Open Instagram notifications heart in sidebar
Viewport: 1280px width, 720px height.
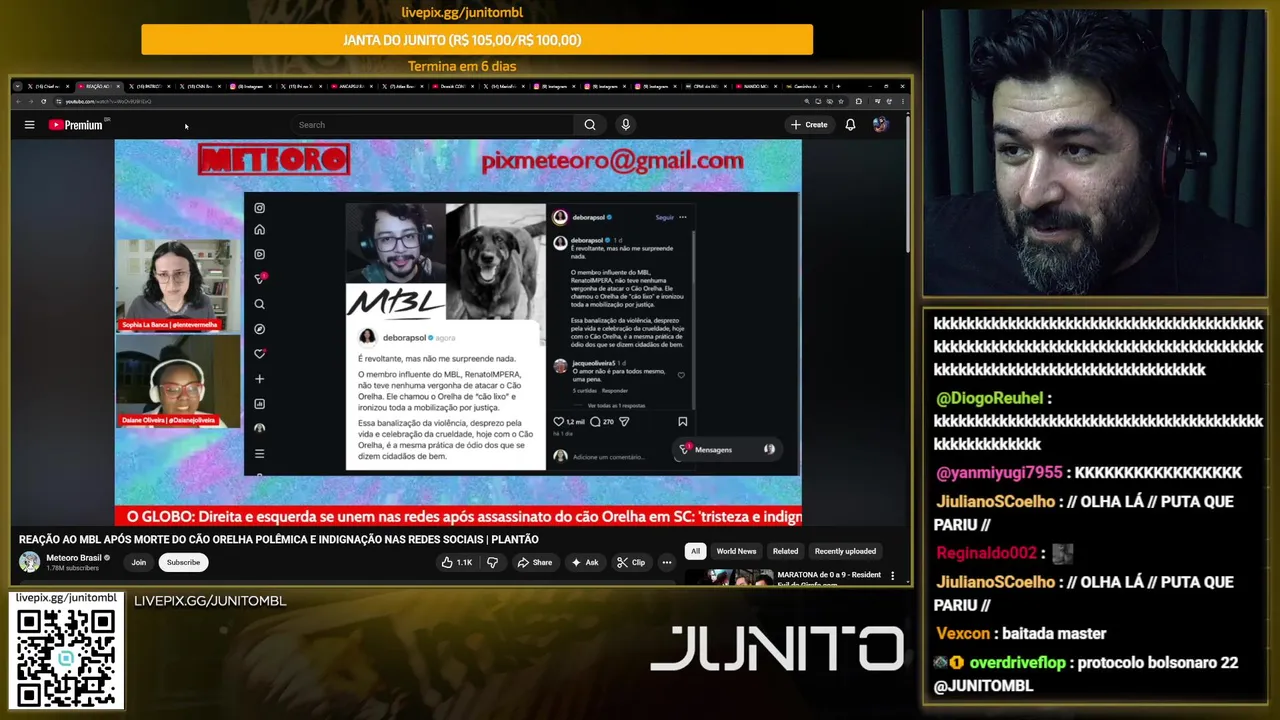[x=259, y=354]
